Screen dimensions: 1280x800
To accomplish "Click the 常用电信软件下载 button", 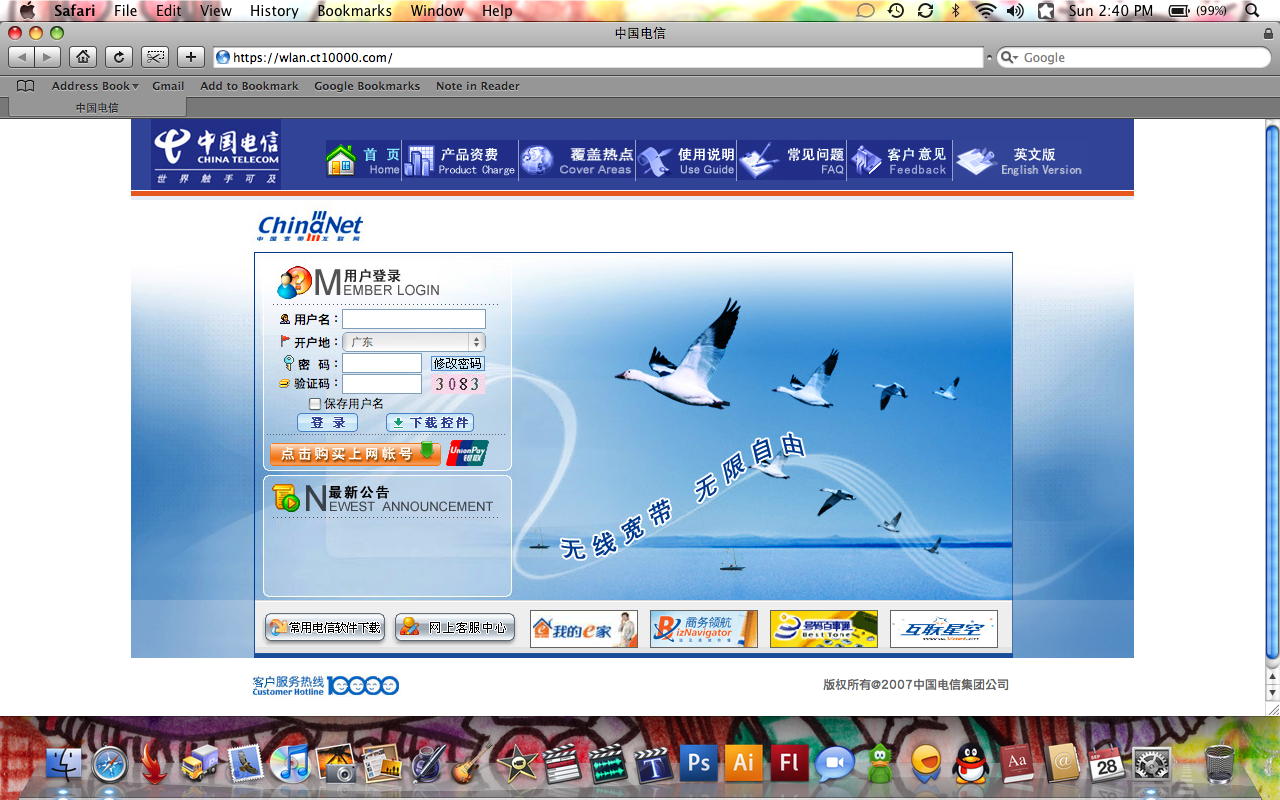I will coord(325,628).
